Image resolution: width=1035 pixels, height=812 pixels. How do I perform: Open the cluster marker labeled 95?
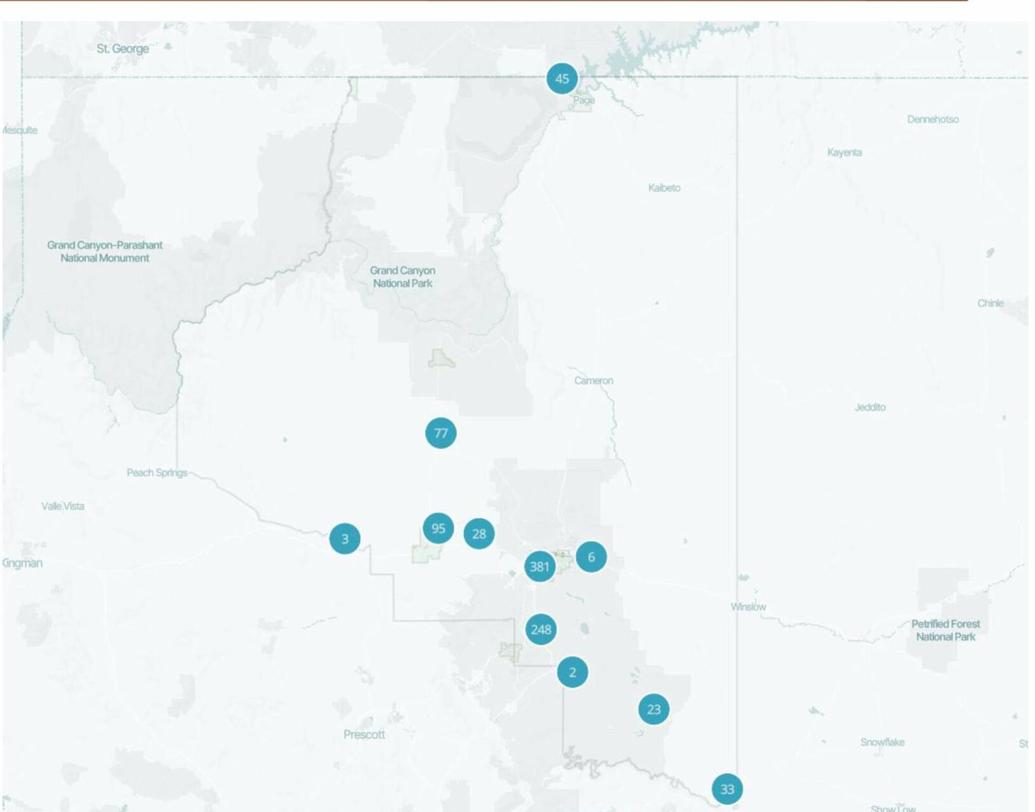coord(438,527)
